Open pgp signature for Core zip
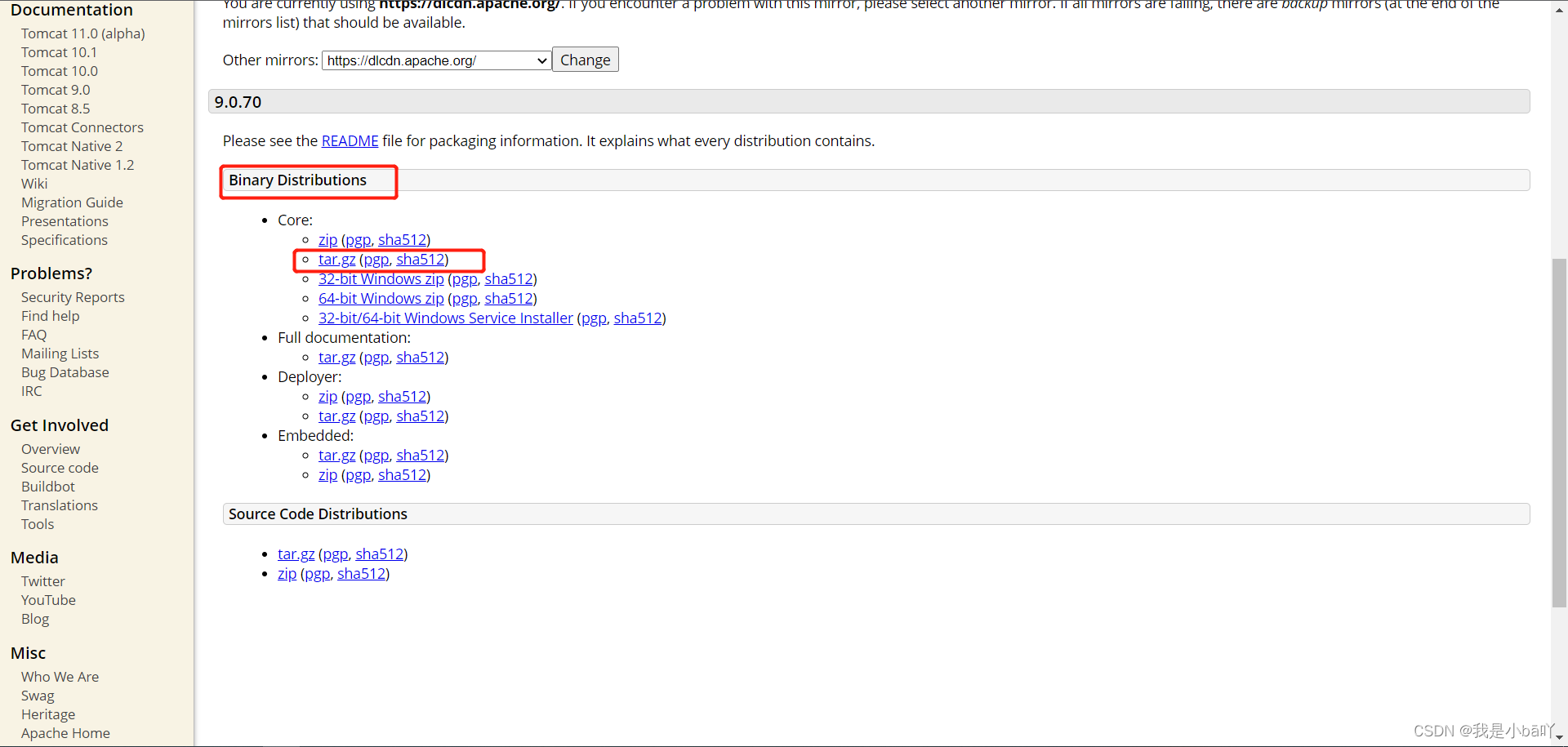The image size is (1568, 747). tap(358, 240)
